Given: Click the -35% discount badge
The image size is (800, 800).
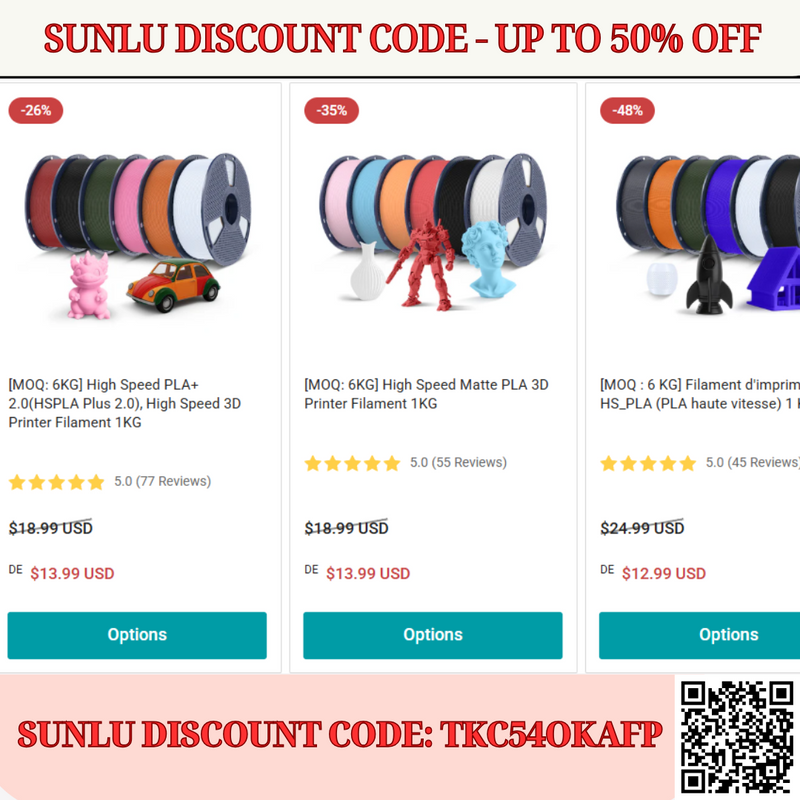Looking at the screenshot, I should pyautogui.click(x=332, y=110).
